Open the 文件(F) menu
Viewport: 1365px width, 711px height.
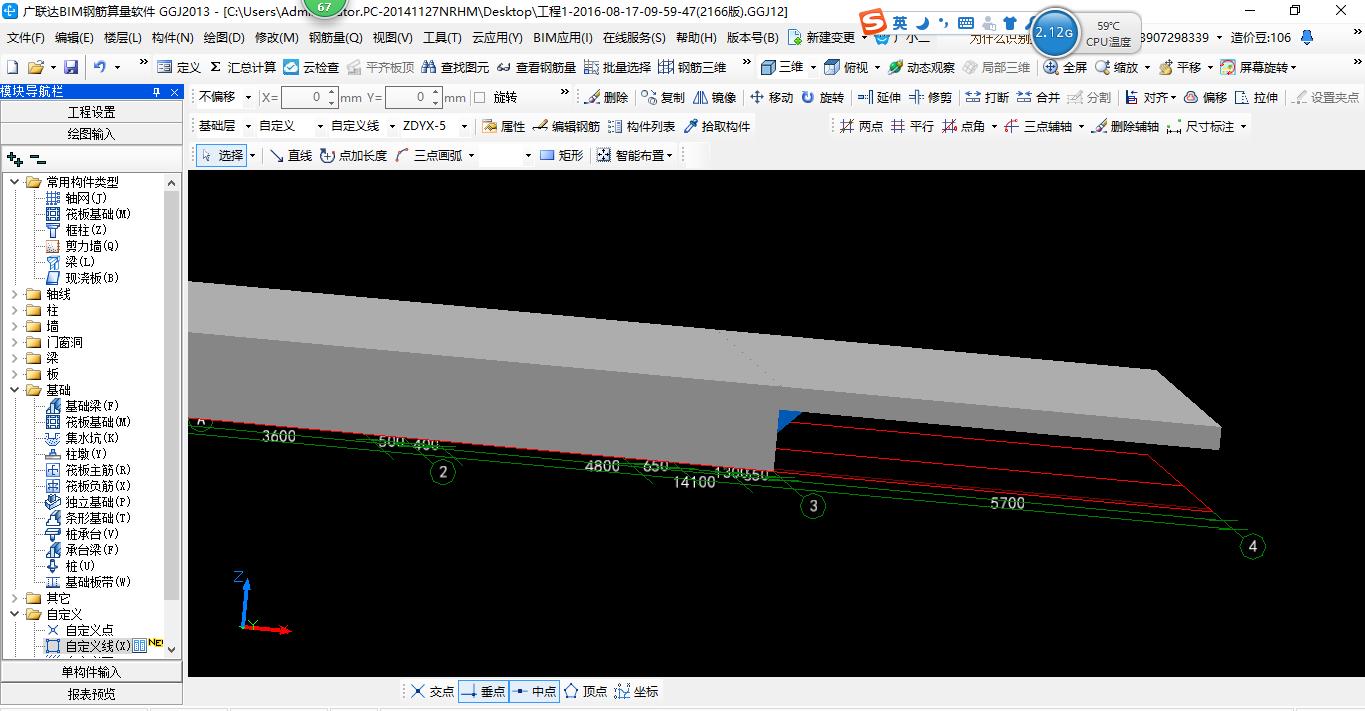(x=25, y=37)
